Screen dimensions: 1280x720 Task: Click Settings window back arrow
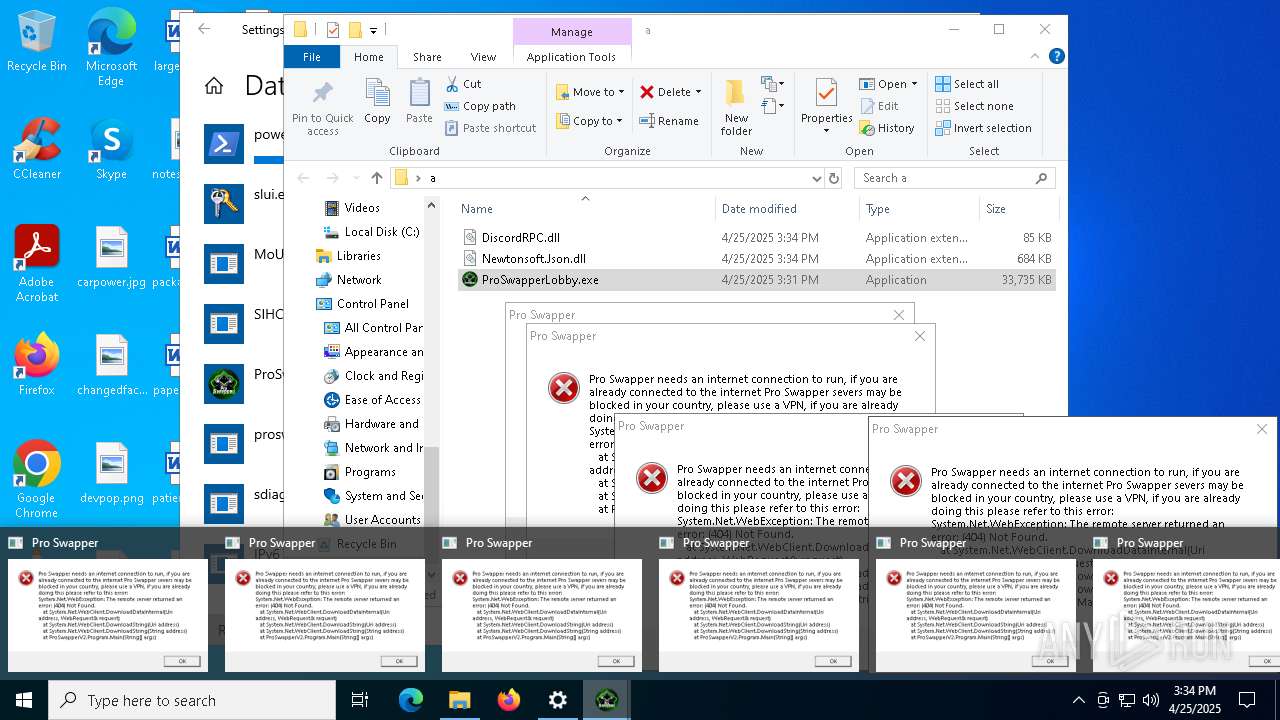coord(204,29)
